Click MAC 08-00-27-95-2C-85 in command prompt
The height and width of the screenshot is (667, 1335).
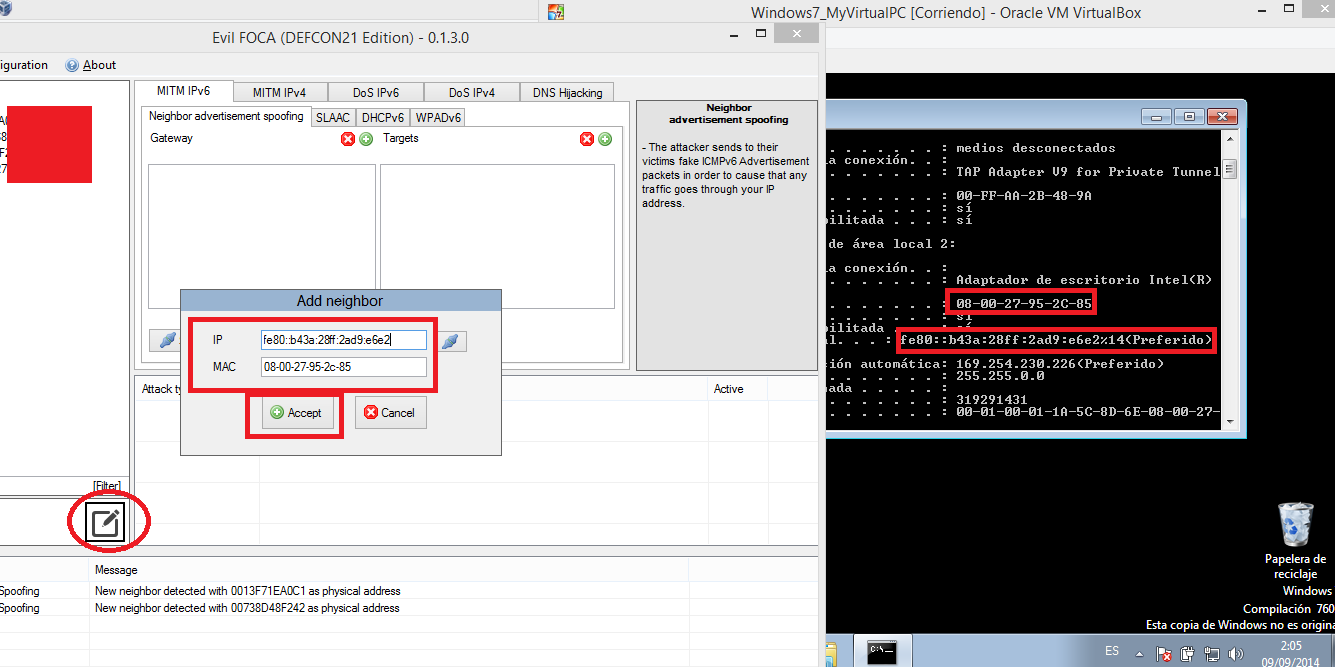click(1023, 303)
